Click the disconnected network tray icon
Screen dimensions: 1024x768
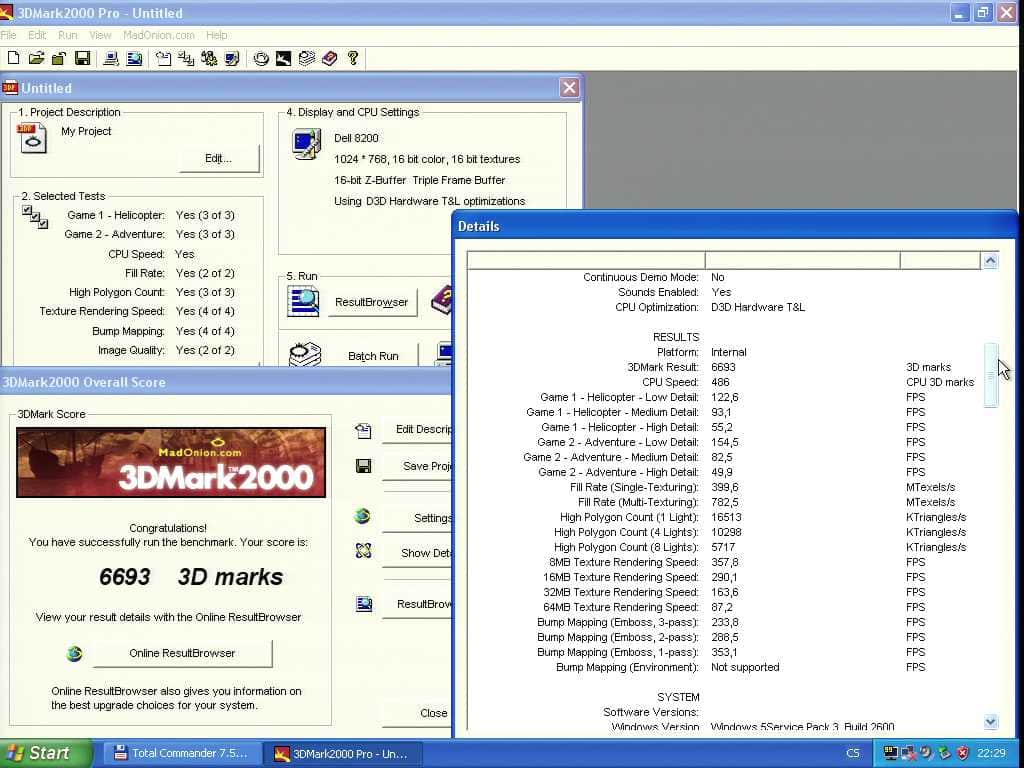pyautogui.click(x=908, y=753)
